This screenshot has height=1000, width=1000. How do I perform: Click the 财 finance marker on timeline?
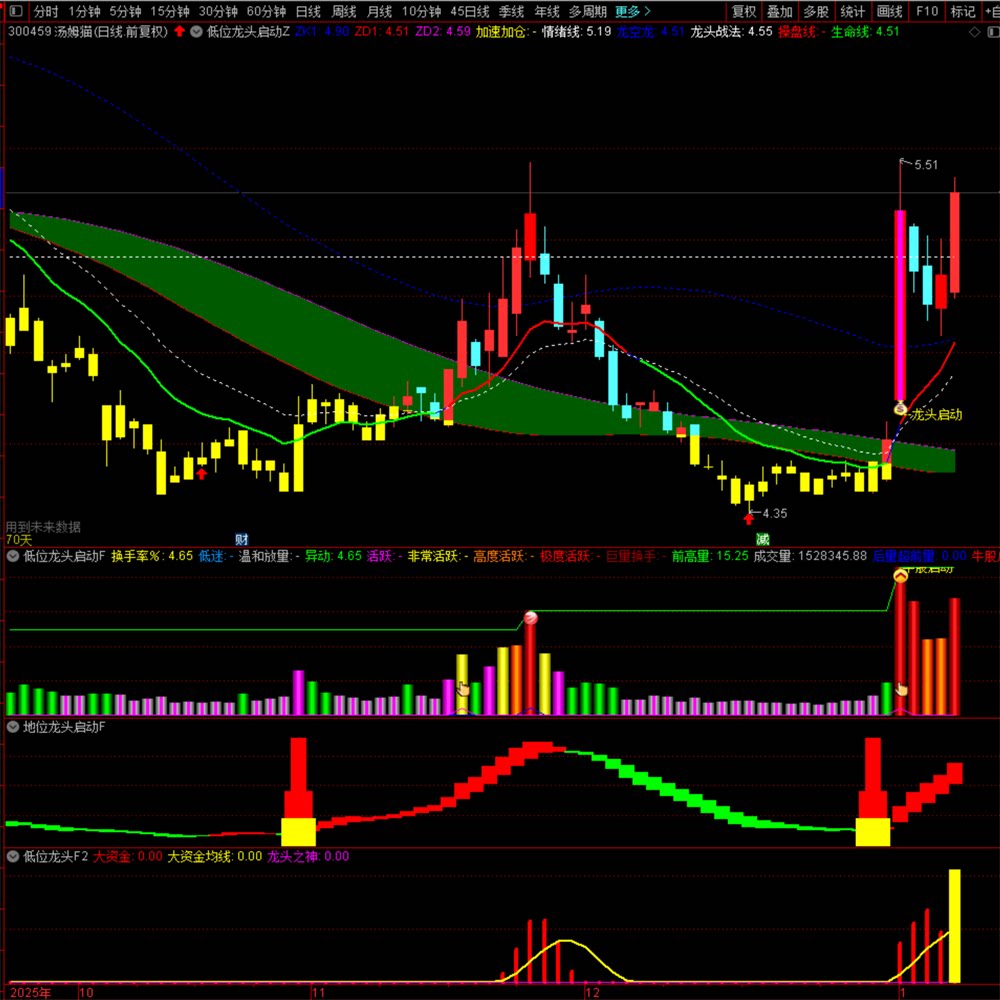[241, 540]
